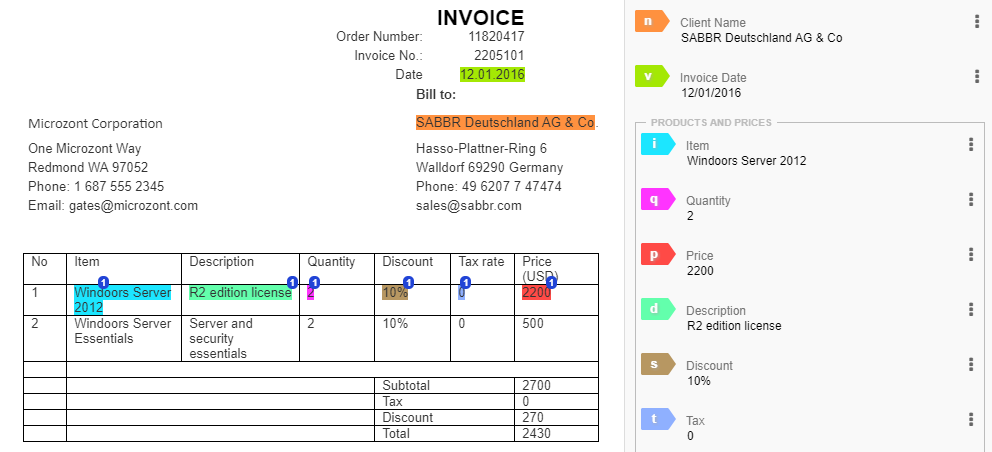Click the green 'v' Invoice Date tag
Image resolution: width=992 pixels, height=452 pixels.
coord(652,76)
